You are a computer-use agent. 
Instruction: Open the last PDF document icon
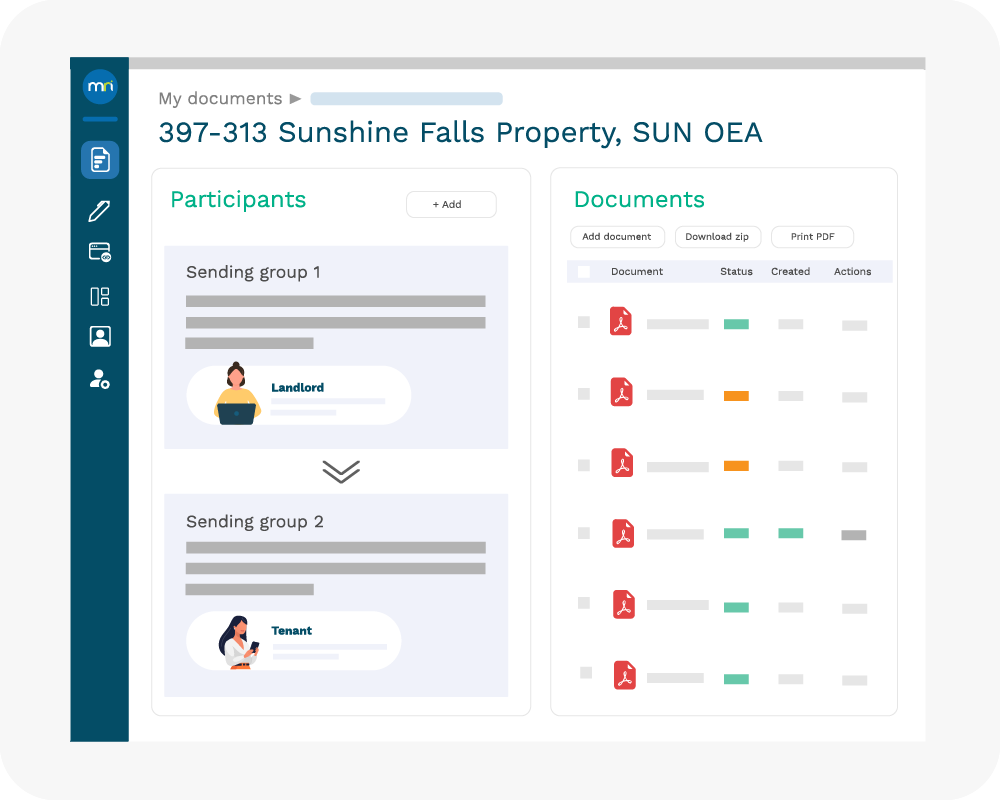[x=624, y=676]
